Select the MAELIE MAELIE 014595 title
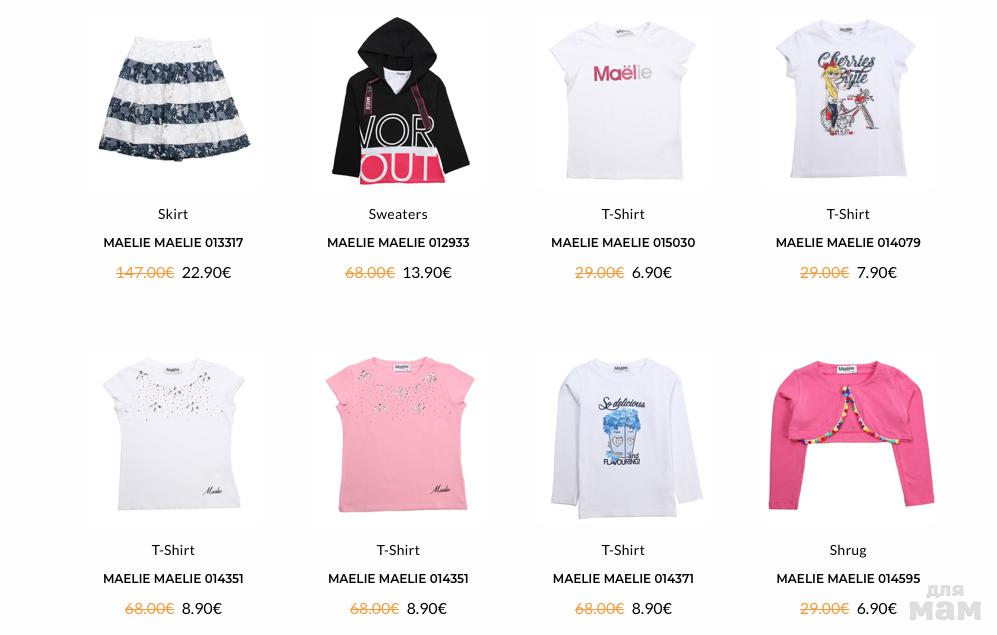Image resolution: width=997 pixels, height=635 pixels. coord(848,579)
